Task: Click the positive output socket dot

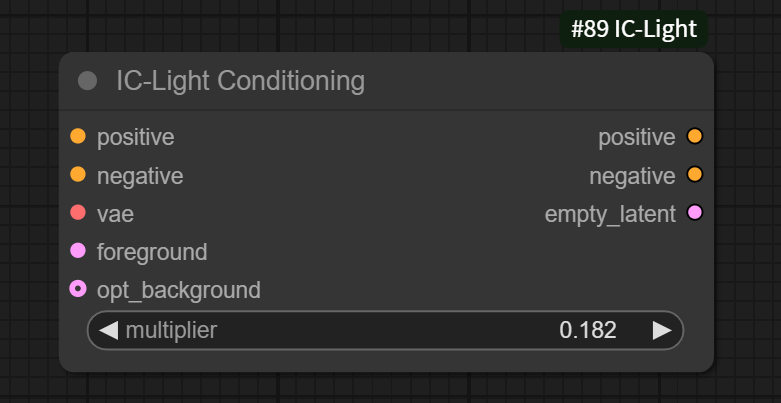Action: [695, 137]
